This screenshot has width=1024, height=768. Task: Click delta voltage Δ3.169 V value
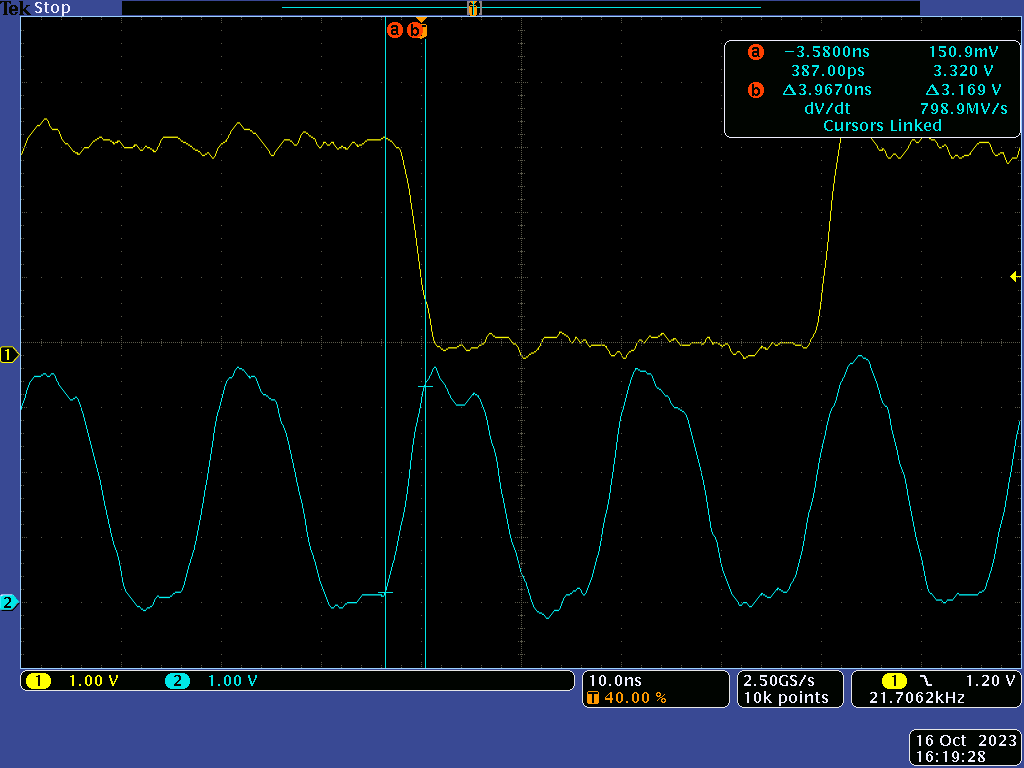pos(963,89)
